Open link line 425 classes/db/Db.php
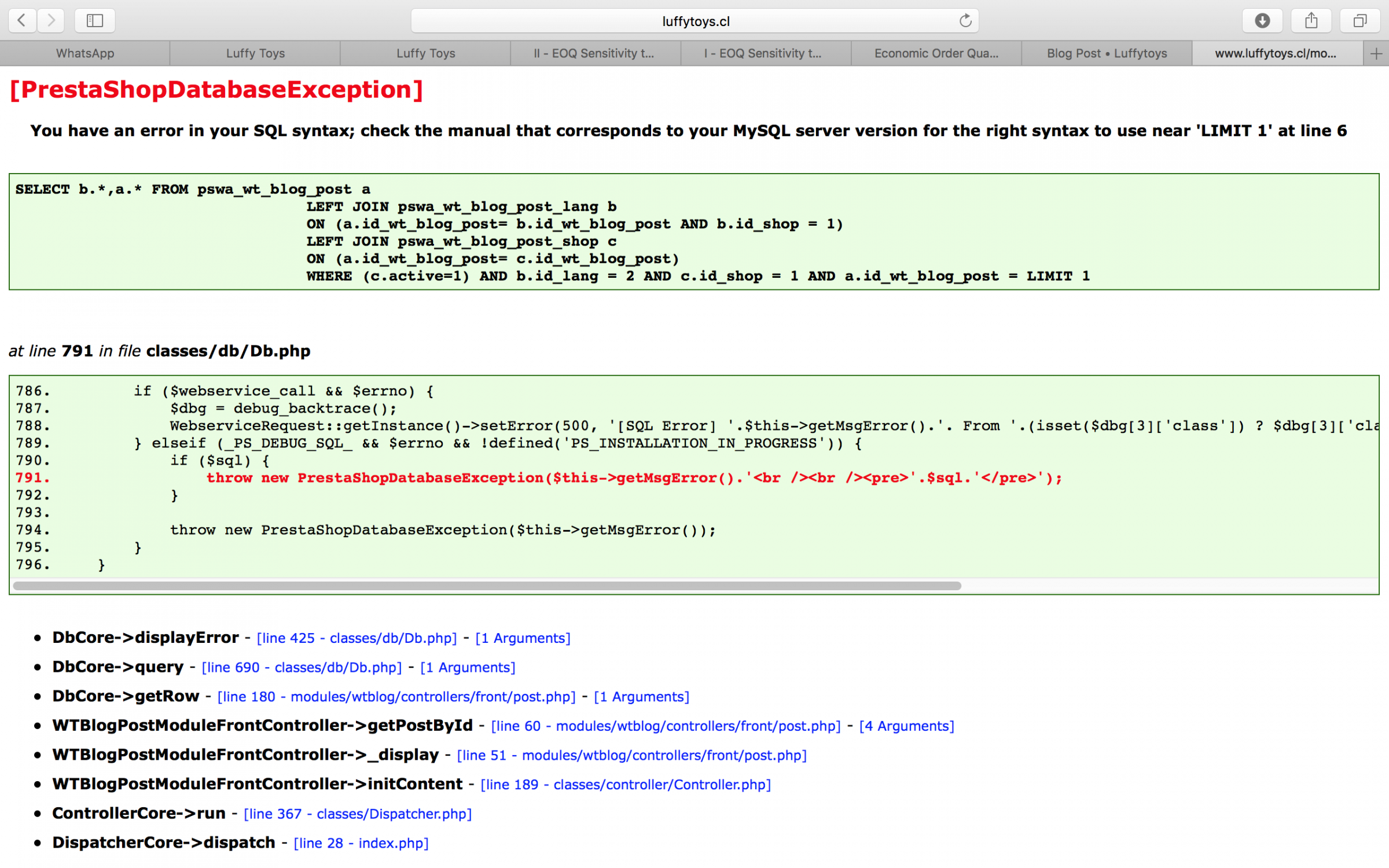Image resolution: width=1389 pixels, height=868 pixels. pyautogui.click(x=357, y=638)
